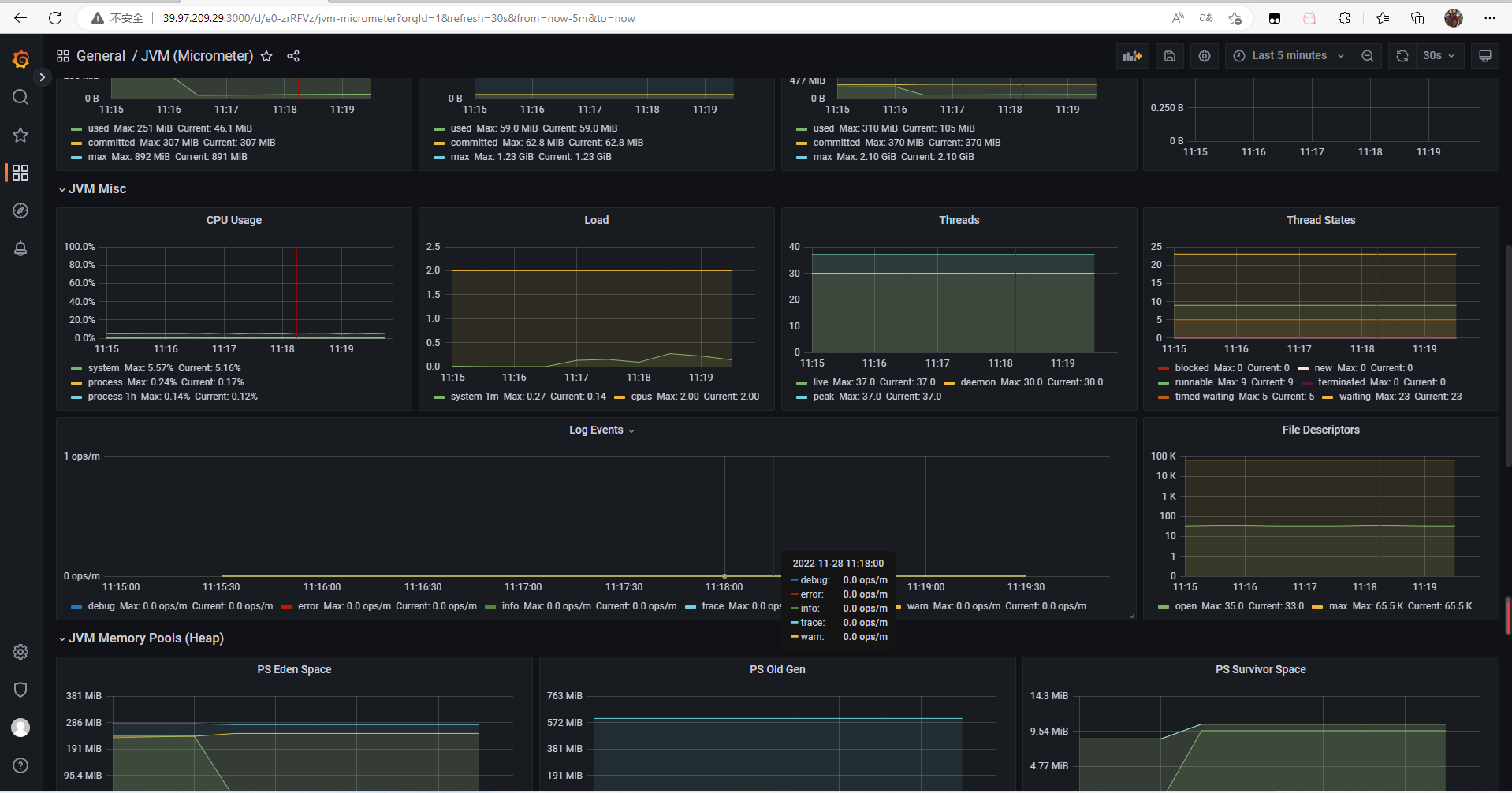Open the 30s refresh interval dropdown
1512x793 pixels.
tap(1439, 56)
